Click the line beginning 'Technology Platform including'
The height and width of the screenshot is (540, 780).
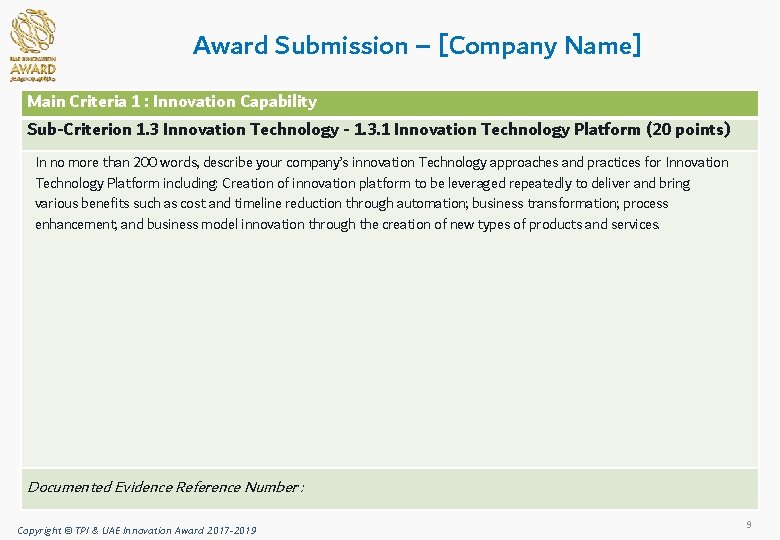tap(362, 183)
